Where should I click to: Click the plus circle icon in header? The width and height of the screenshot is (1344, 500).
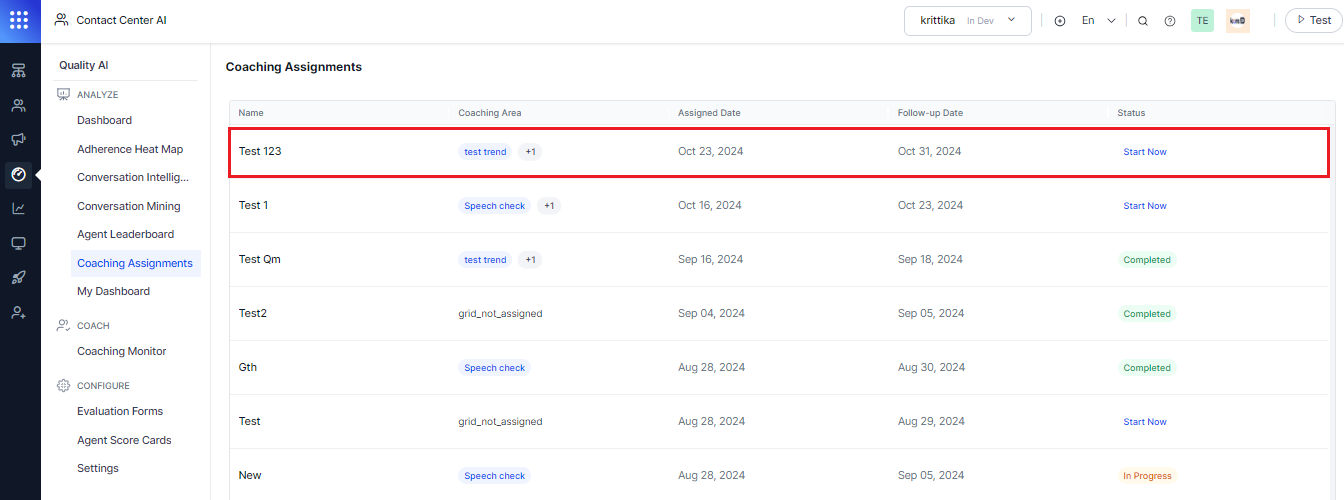[x=1060, y=20]
